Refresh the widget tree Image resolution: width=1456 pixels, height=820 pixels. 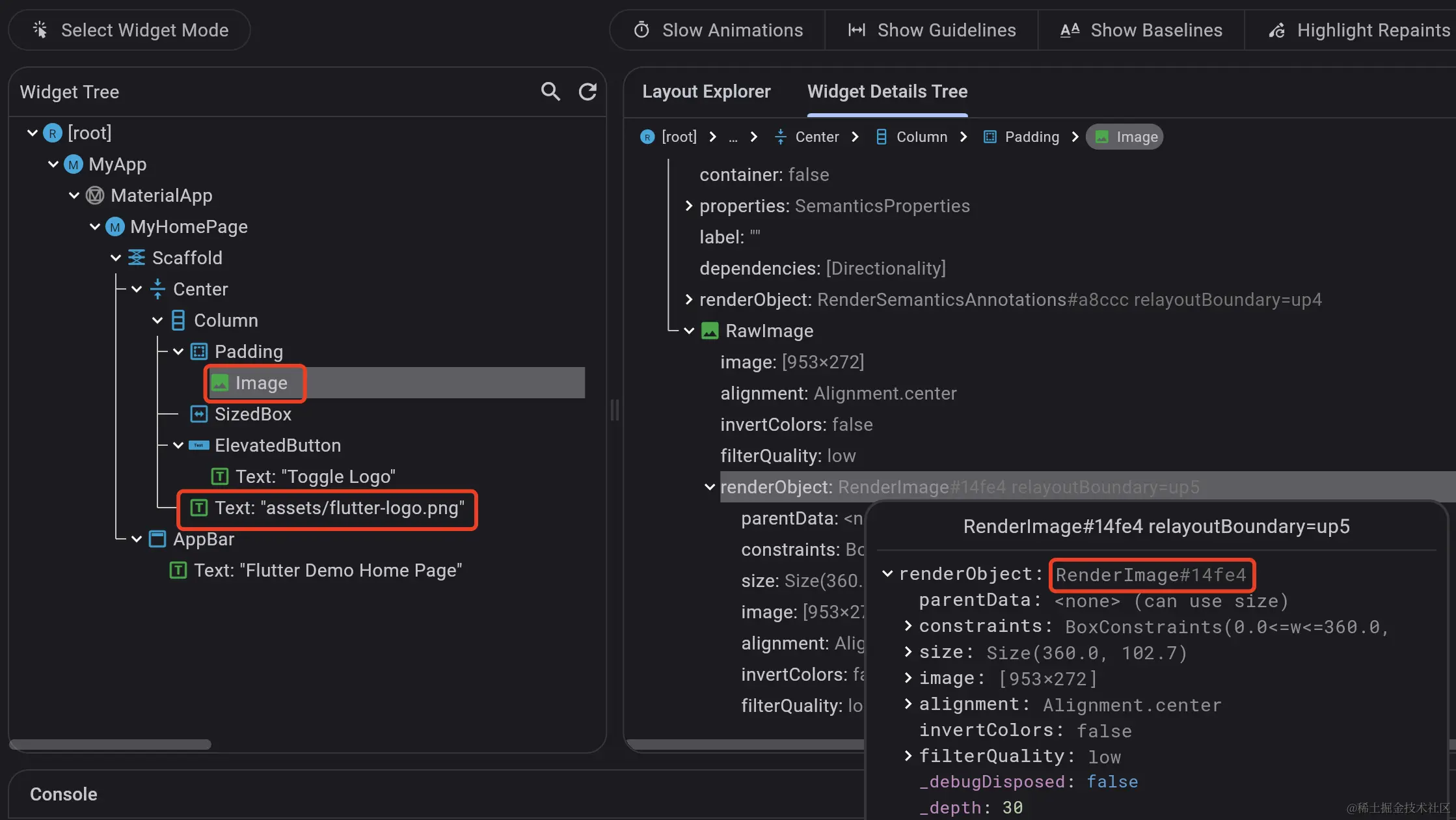587,92
